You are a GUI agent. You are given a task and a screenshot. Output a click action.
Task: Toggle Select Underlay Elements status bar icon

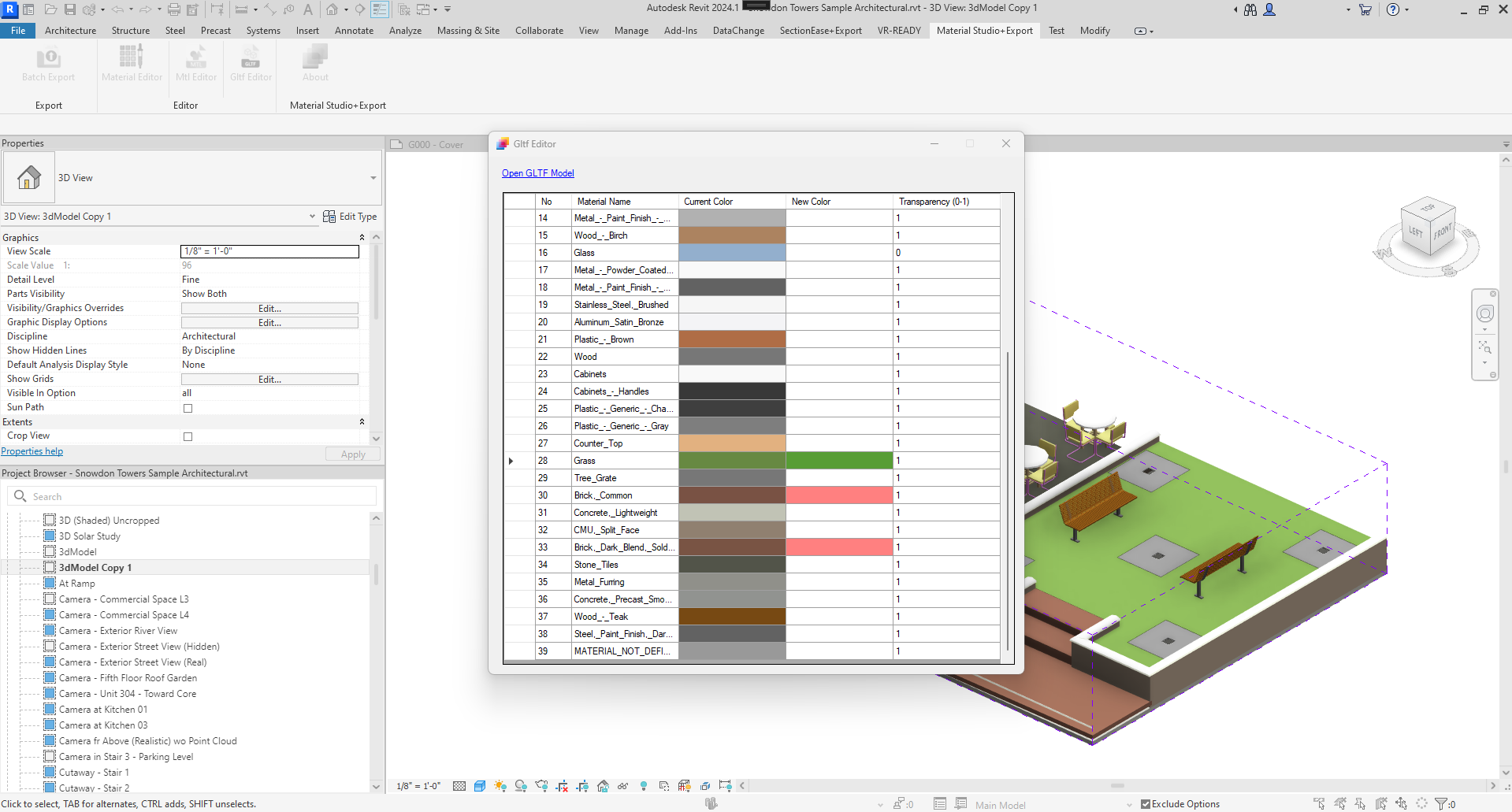click(x=1340, y=804)
